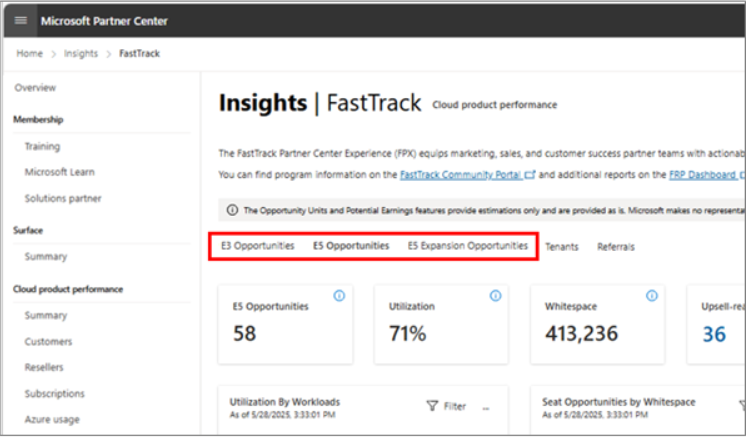Click info icon on Whitespace card
This screenshot has height=437, width=747.
coord(652,296)
